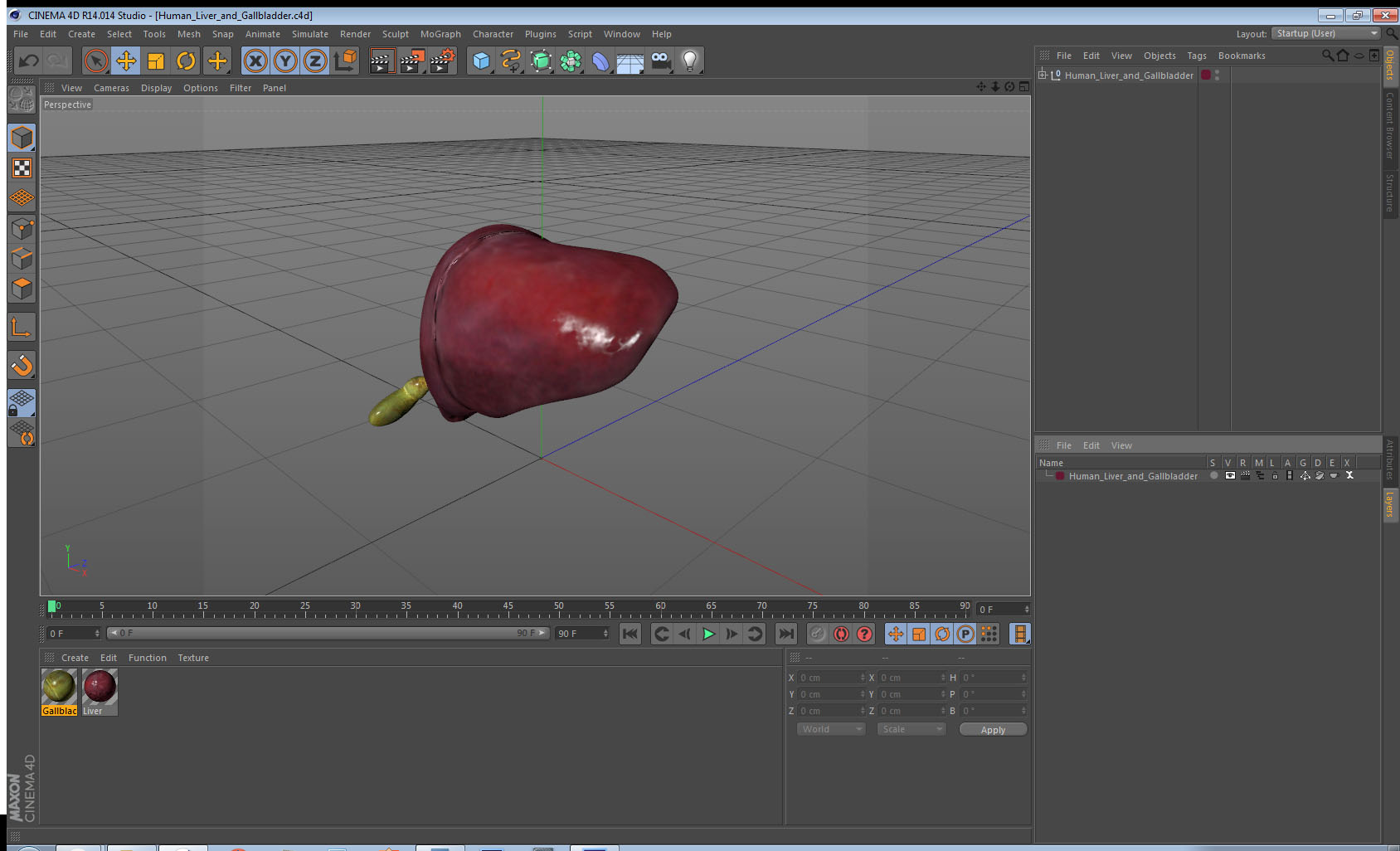Click the layer color swatch of Human_Liver_and_Gallbladder
The image size is (1400, 851).
1060,476
